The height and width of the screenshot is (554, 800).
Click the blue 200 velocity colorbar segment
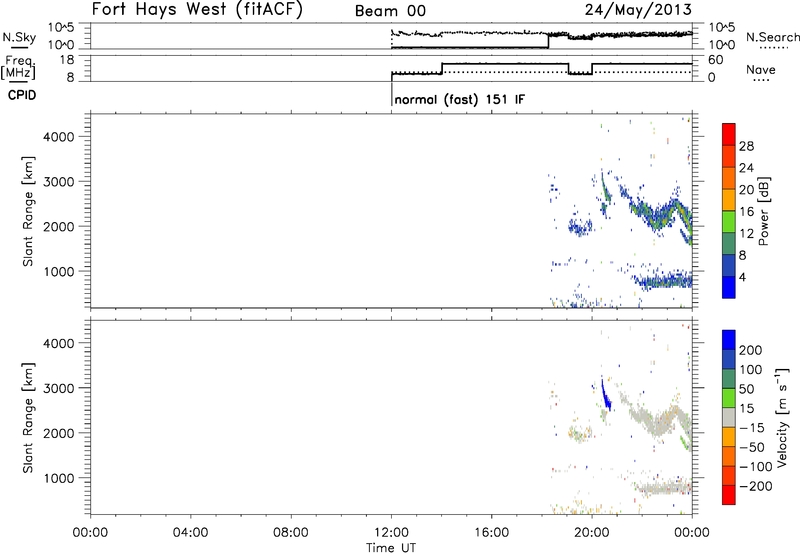coord(729,340)
